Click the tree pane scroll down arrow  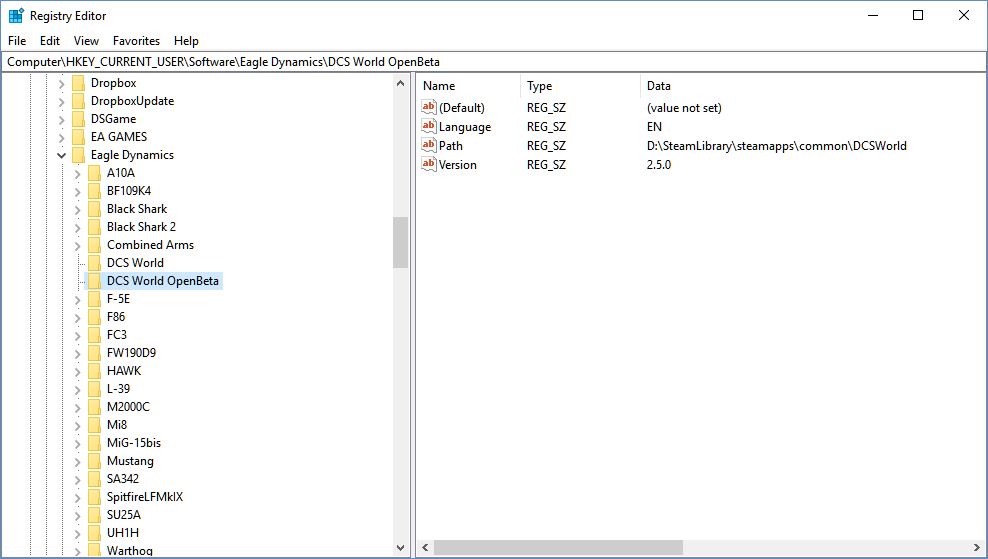401,548
